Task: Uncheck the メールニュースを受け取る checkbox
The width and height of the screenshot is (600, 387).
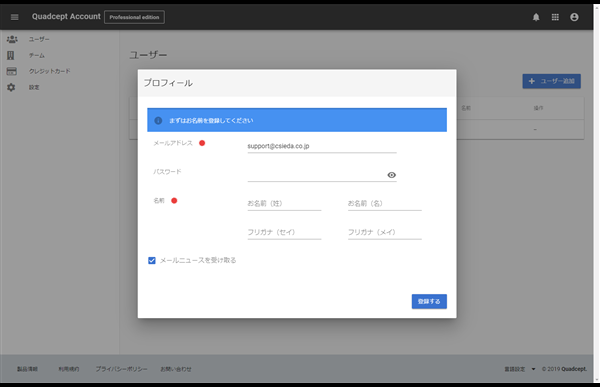Action: tap(152, 260)
